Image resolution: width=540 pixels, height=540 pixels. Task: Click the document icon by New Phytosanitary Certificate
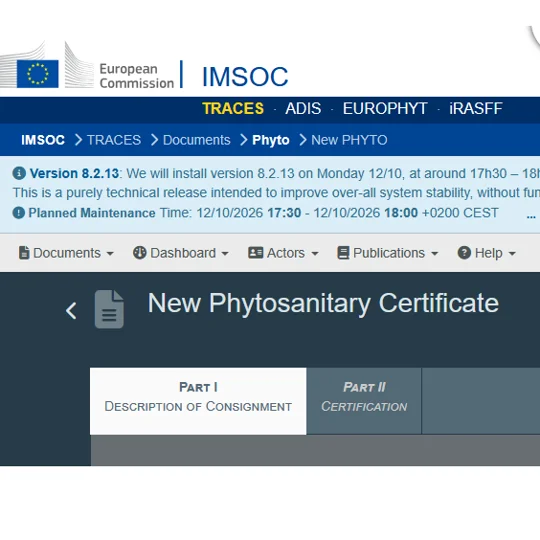(x=109, y=309)
